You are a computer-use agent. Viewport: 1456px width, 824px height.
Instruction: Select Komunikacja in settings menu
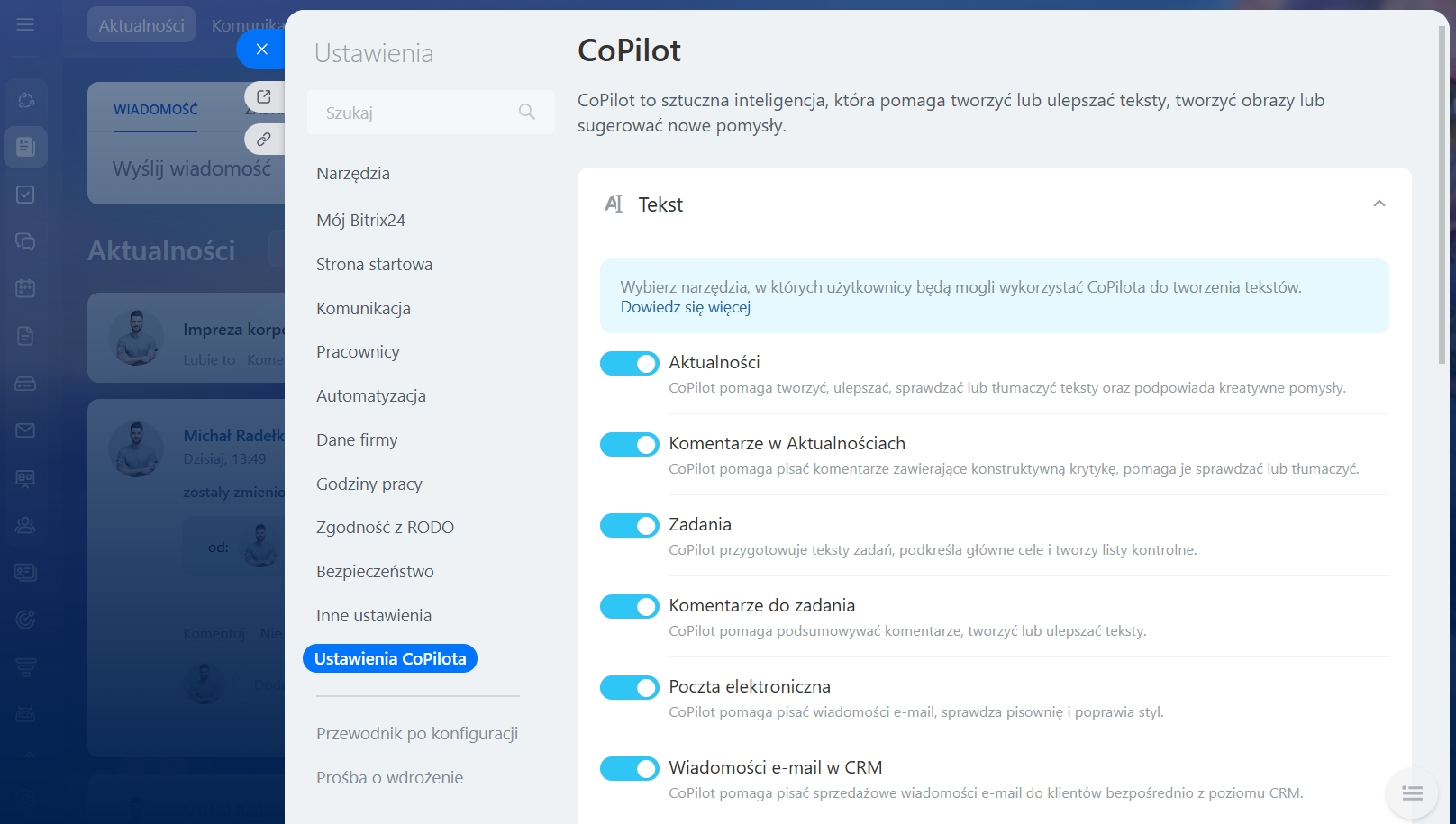363,308
